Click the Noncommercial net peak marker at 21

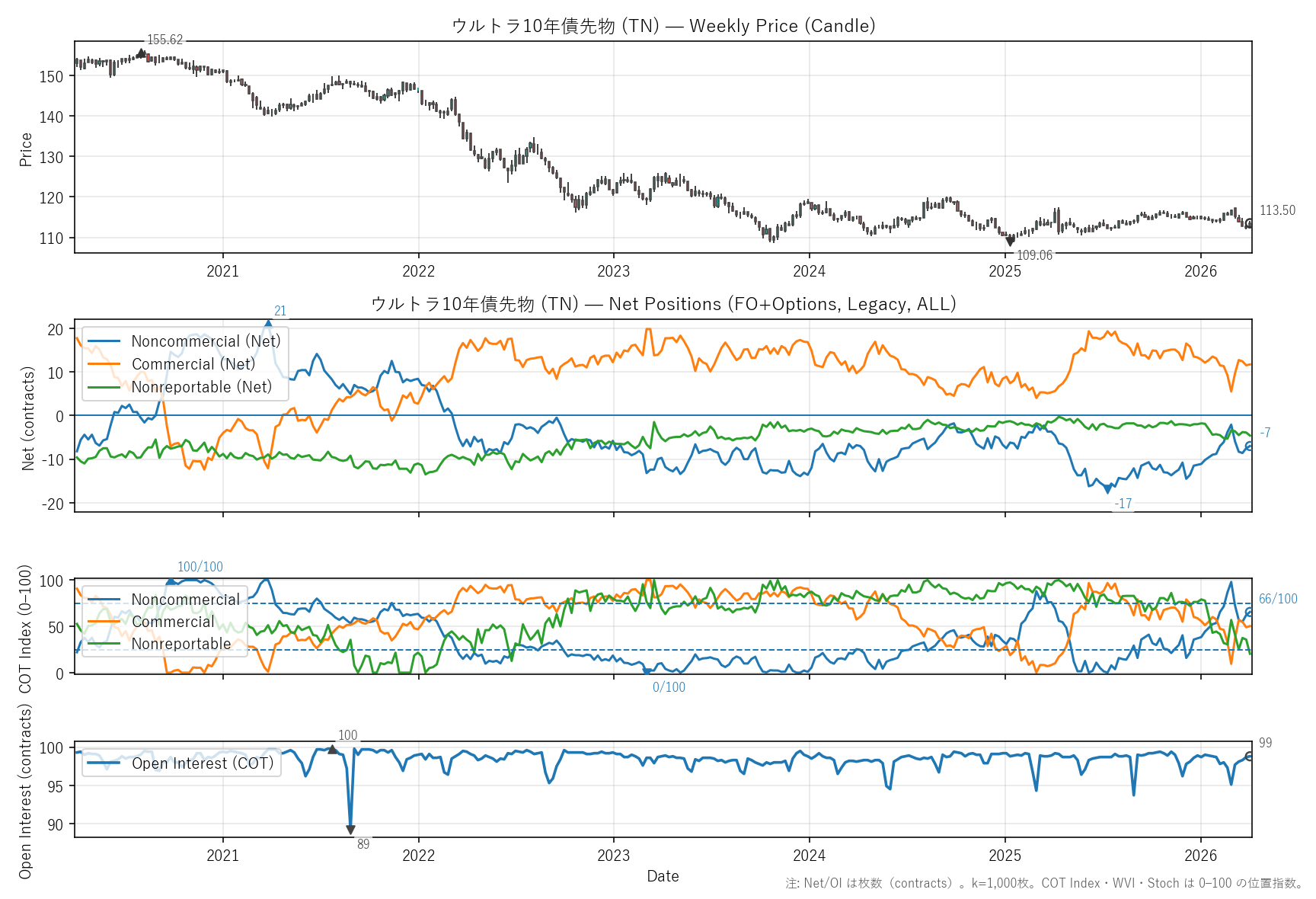(x=268, y=323)
